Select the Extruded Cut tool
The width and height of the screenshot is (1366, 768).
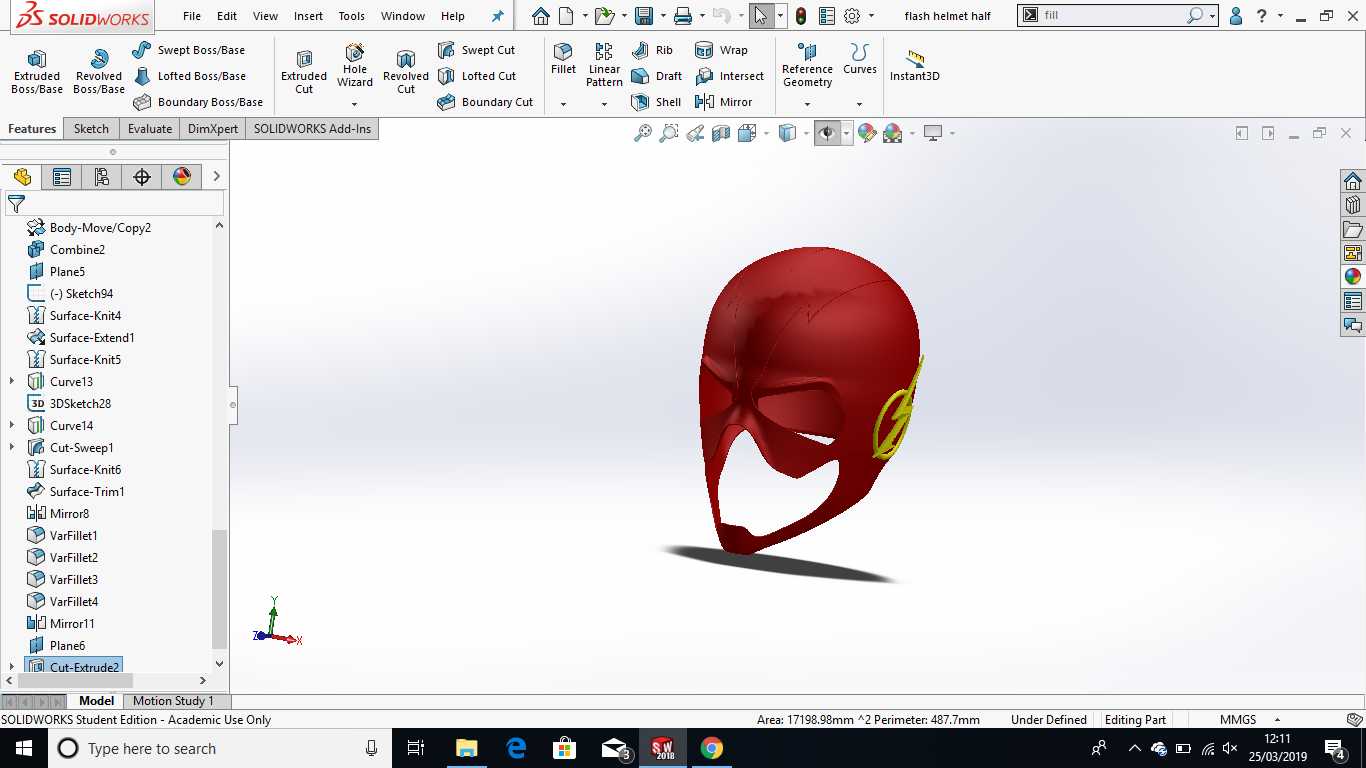304,72
